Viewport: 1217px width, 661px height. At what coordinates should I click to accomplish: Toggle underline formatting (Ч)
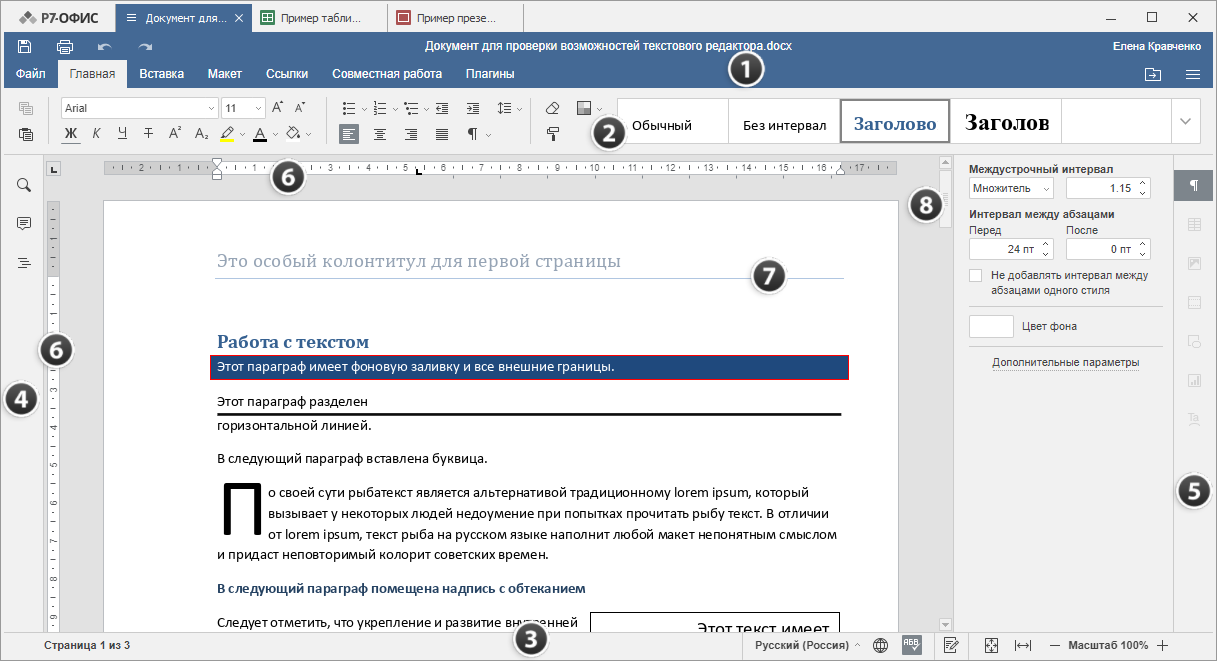pos(122,133)
